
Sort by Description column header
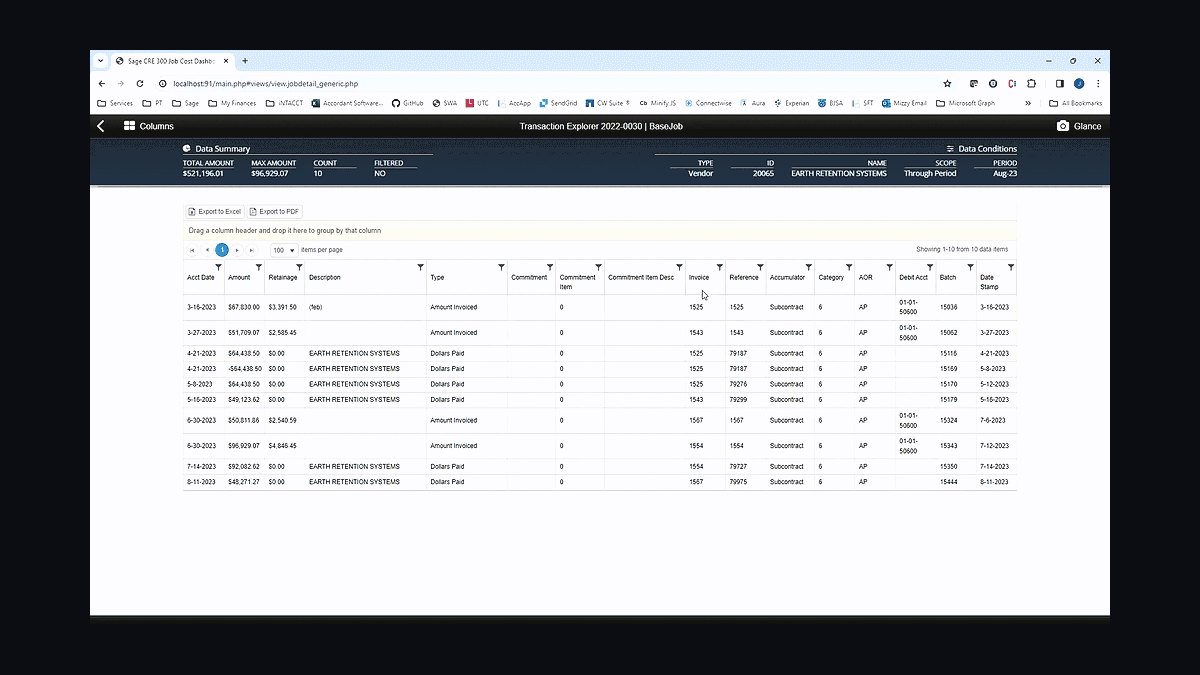point(325,277)
